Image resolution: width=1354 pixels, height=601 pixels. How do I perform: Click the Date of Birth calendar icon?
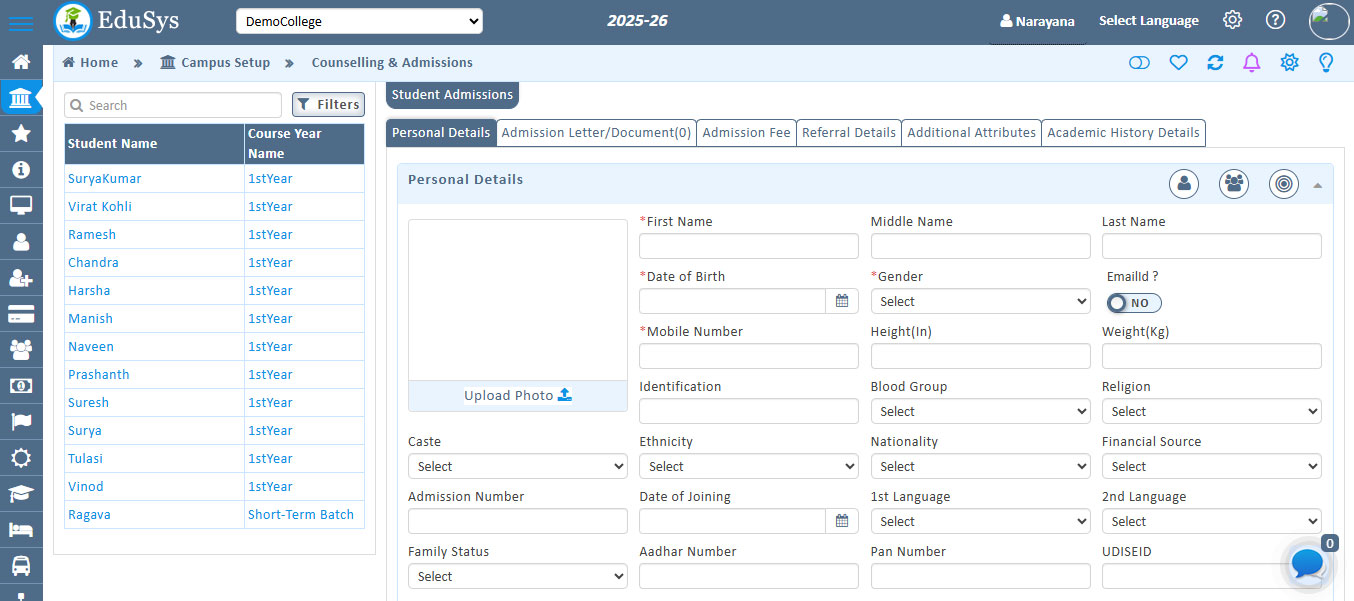click(x=842, y=301)
